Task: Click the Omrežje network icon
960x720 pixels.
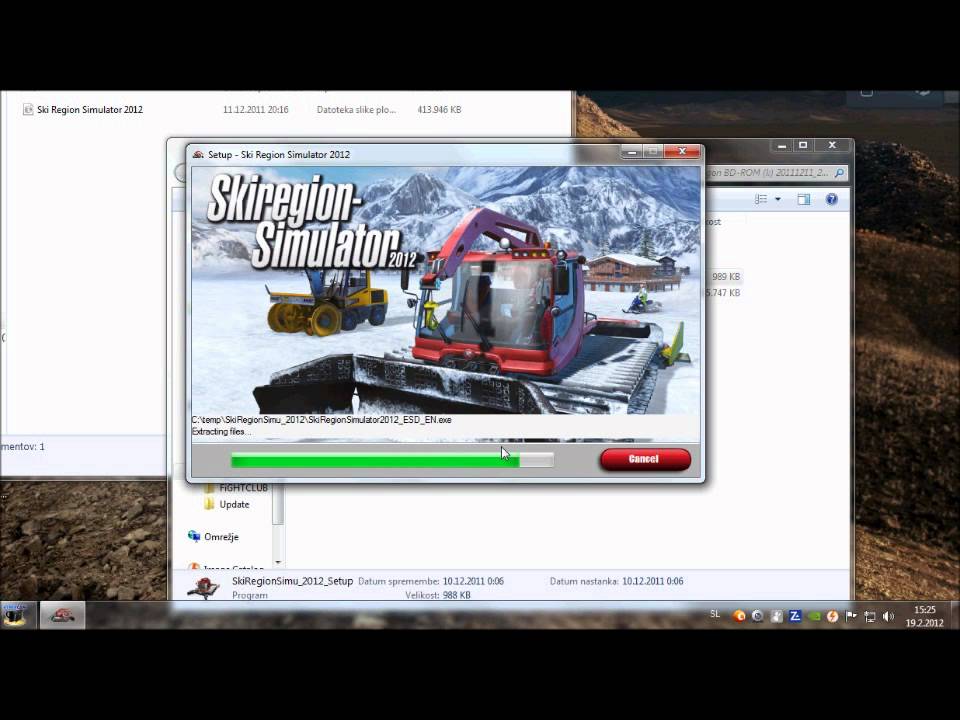Action: click(x=194, y=537)
